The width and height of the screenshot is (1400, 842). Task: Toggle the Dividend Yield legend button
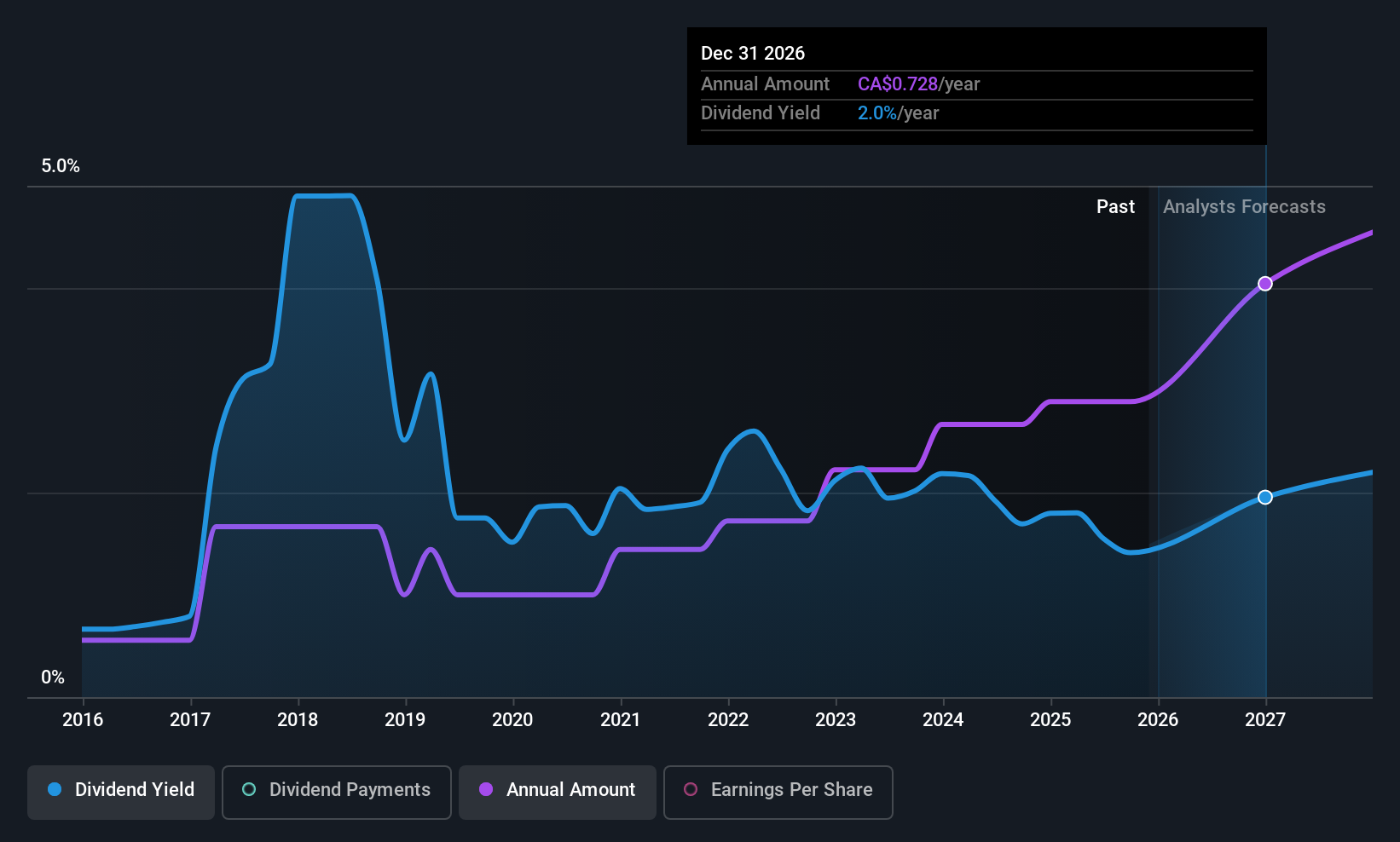click(x=121, y=791)
